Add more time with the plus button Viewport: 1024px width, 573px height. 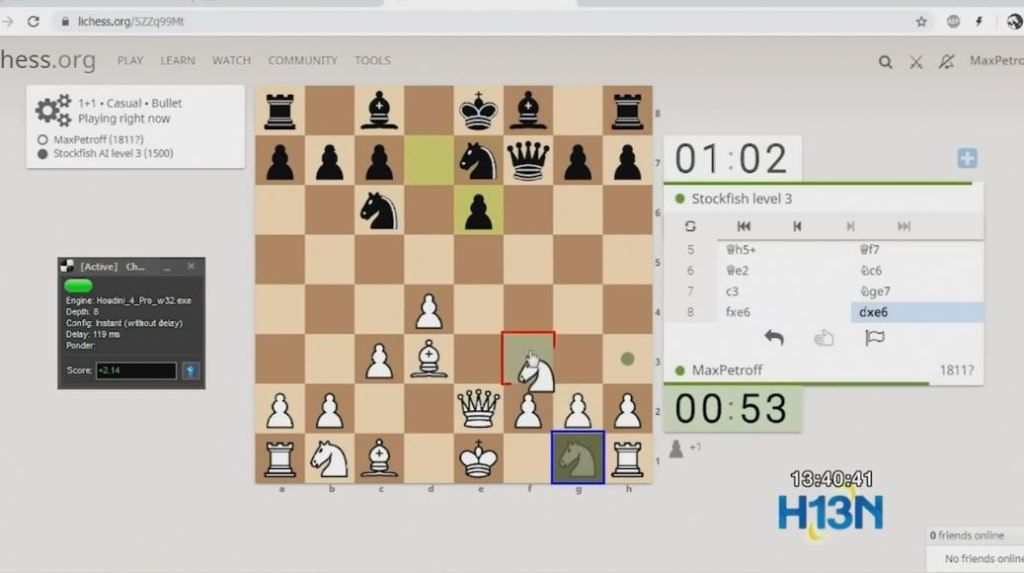click(967, 158)
